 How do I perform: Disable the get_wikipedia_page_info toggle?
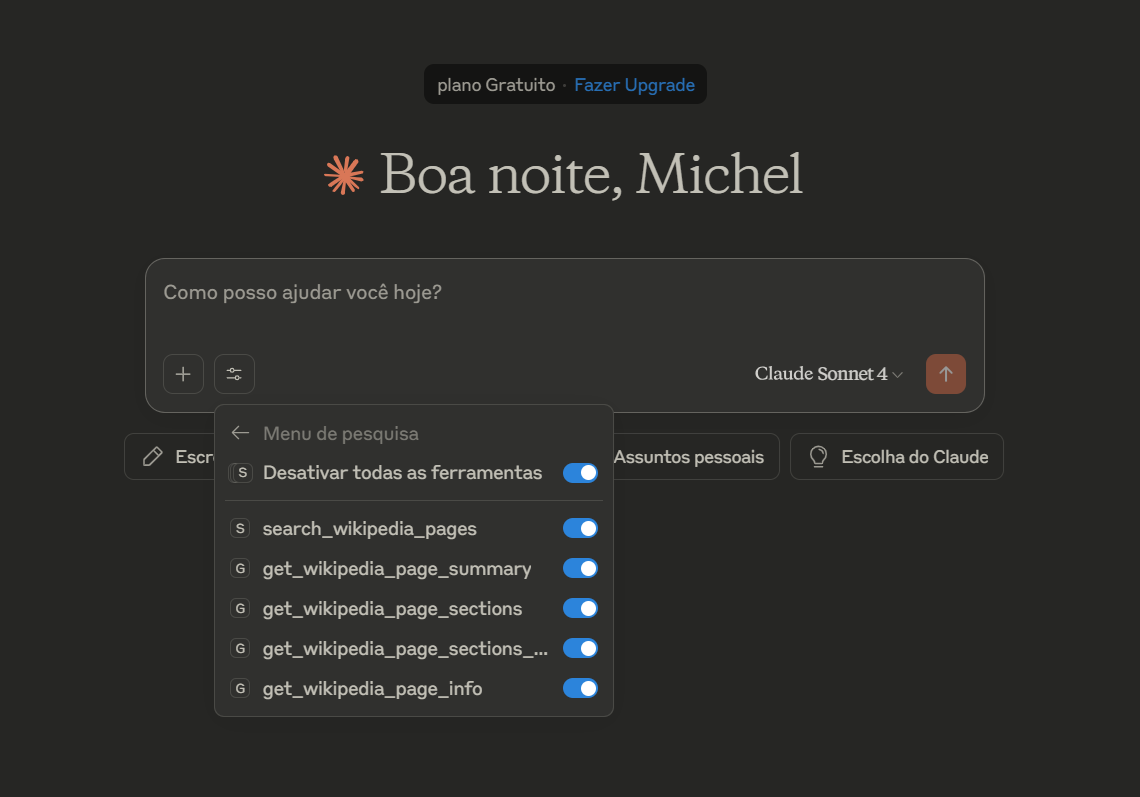coord(580,689)
